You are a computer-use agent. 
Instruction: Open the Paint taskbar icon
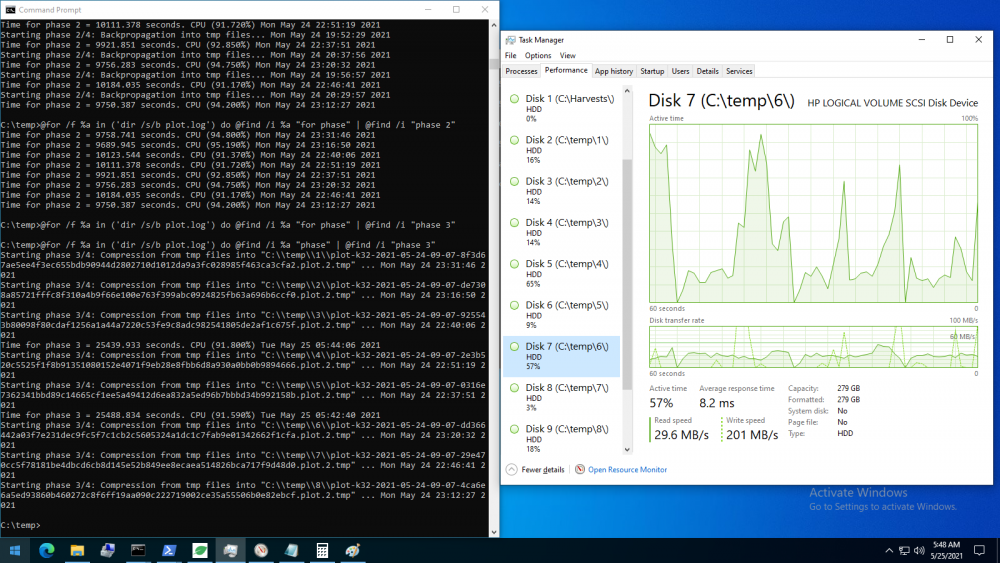pos(353,550)
